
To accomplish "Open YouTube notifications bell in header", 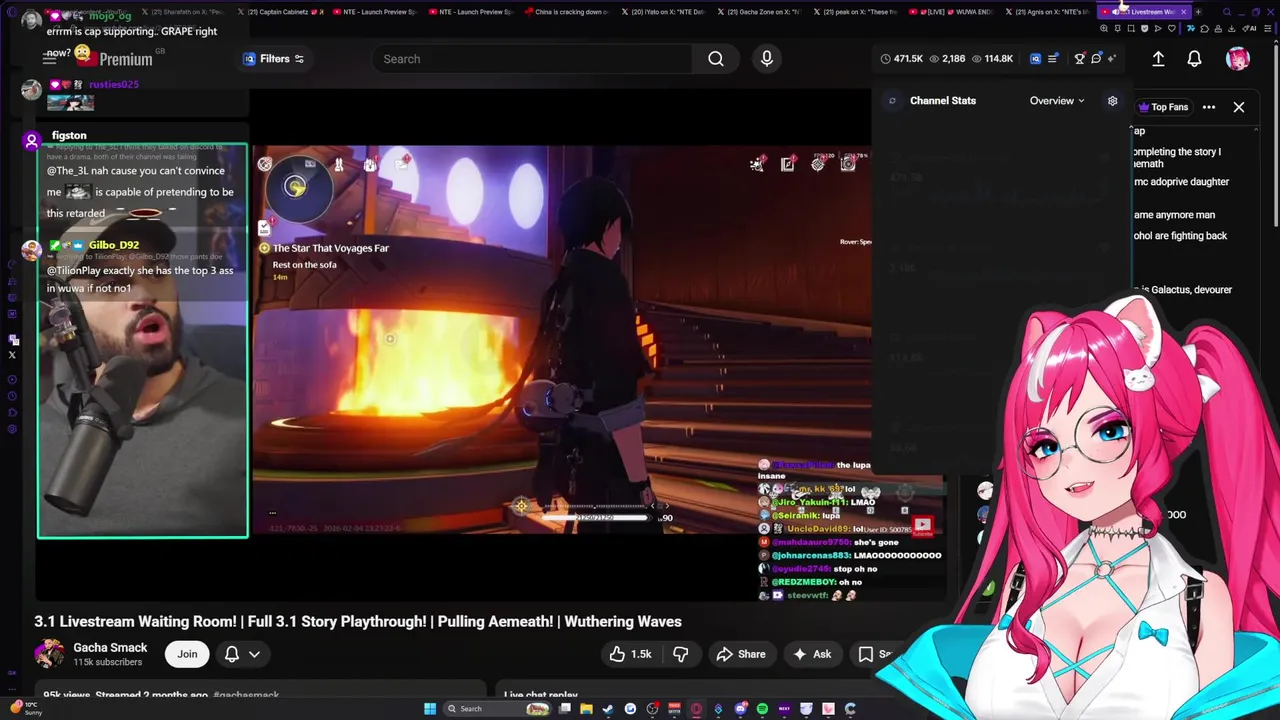I will coord(1194,59).
